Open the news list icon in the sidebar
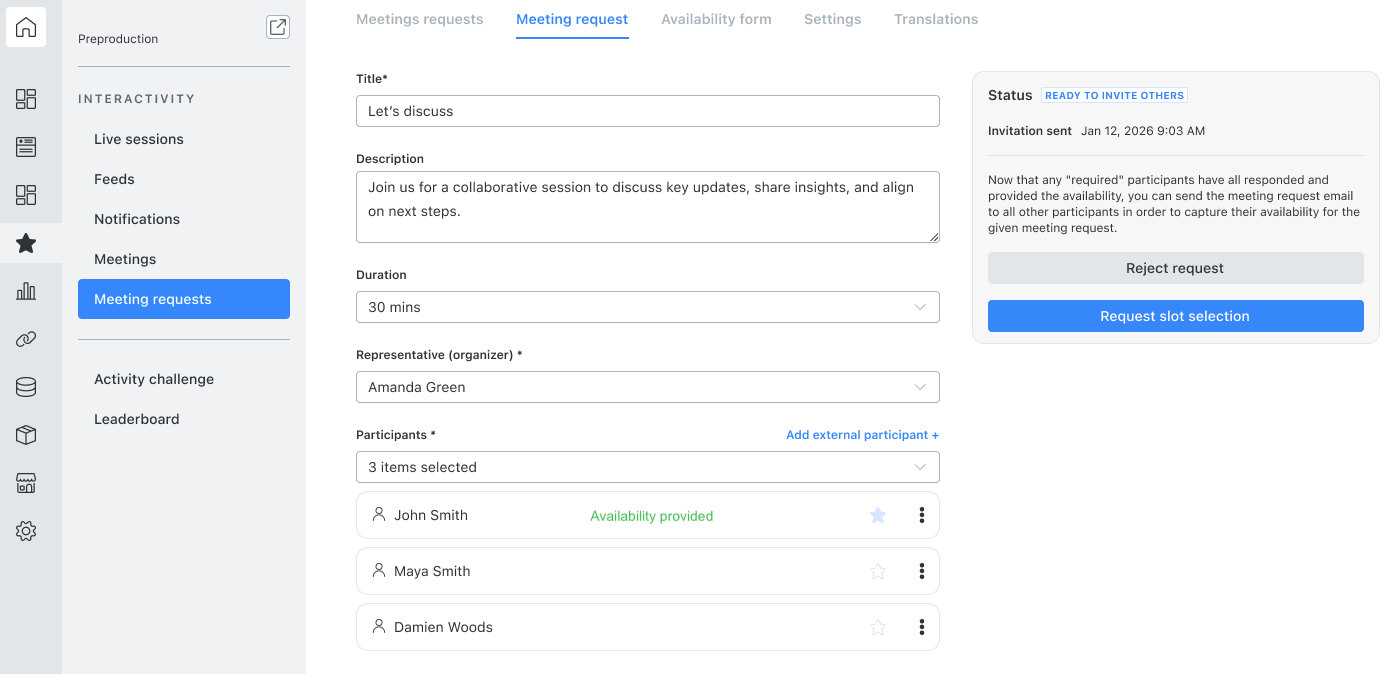 tap(26, 147)
